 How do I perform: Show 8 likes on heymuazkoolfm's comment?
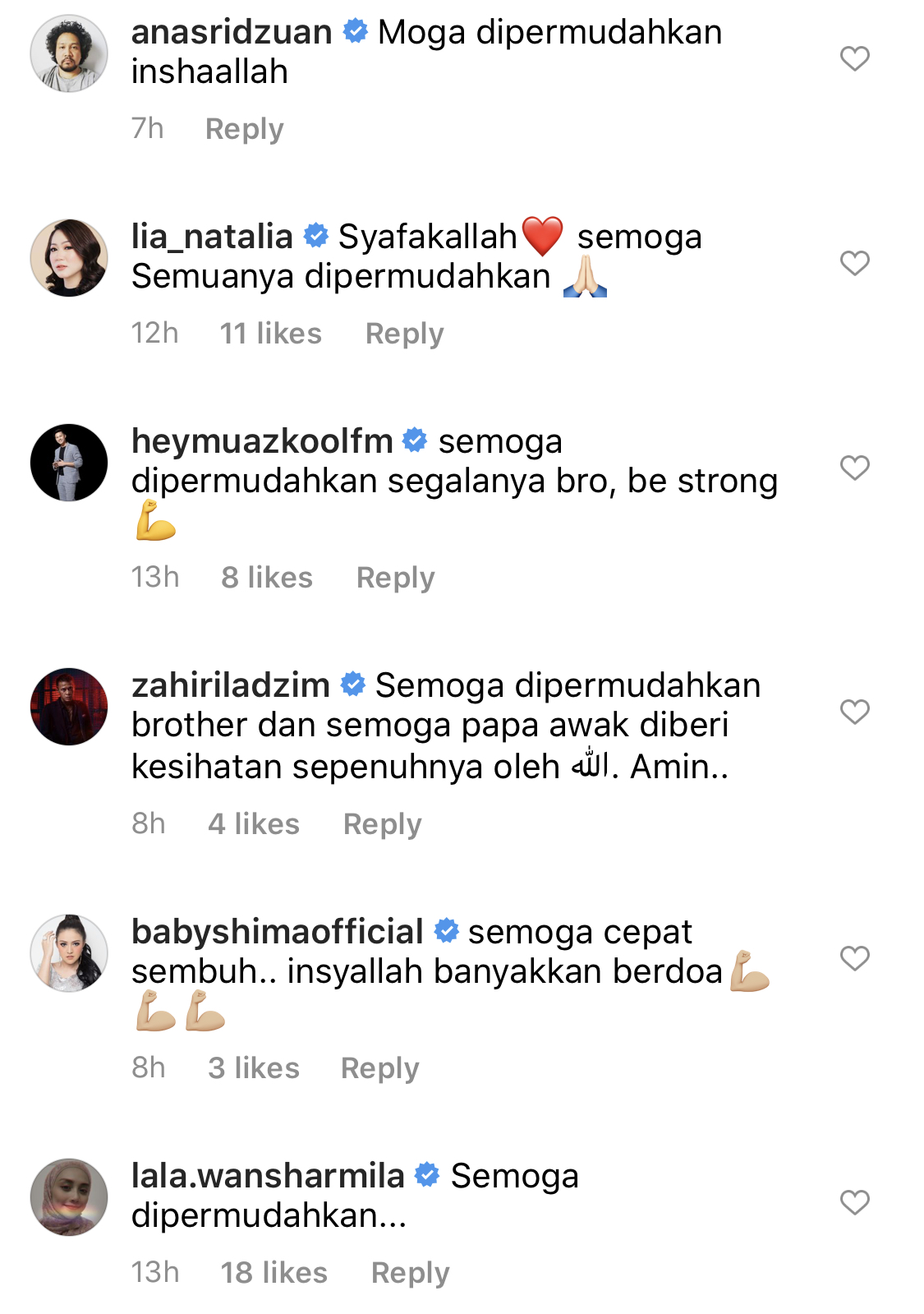point(267,578)
